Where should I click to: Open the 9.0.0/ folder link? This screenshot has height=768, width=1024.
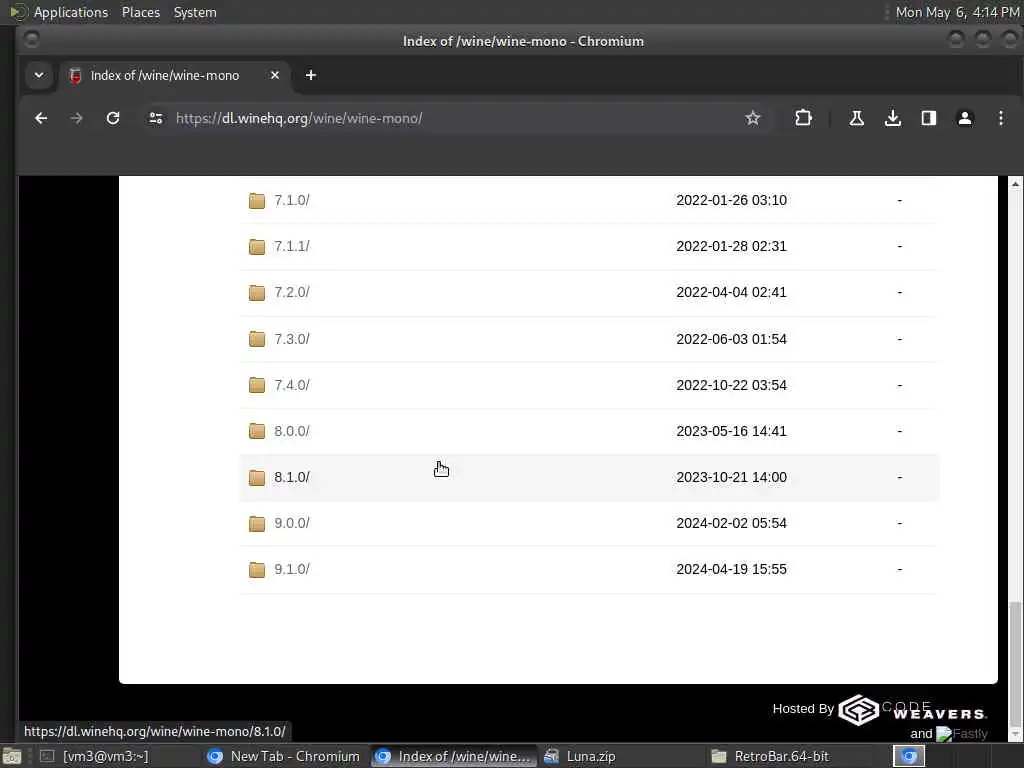coord(291,523)
